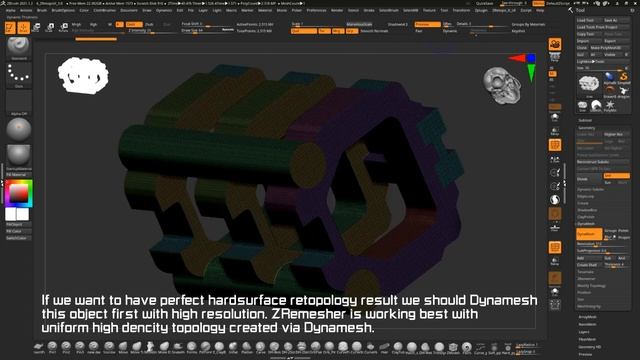Expand the Dynamic Subdiv subsection
Screen dimensions: 640x360
[x=590, y=189]
